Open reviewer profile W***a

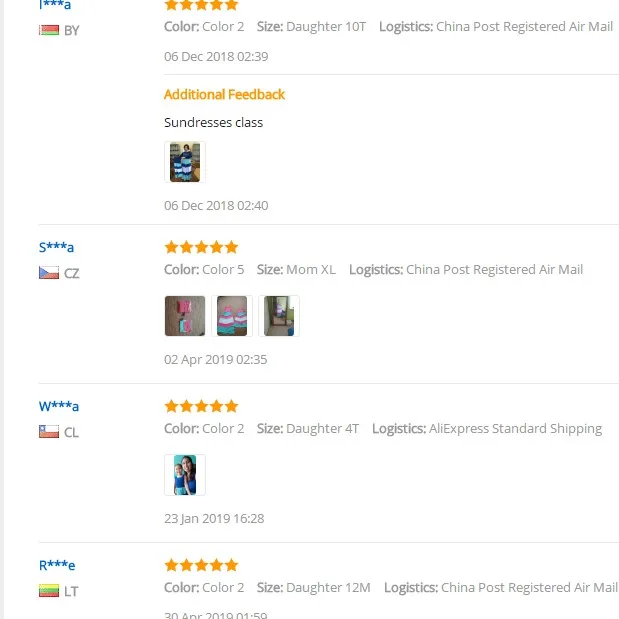59,406
